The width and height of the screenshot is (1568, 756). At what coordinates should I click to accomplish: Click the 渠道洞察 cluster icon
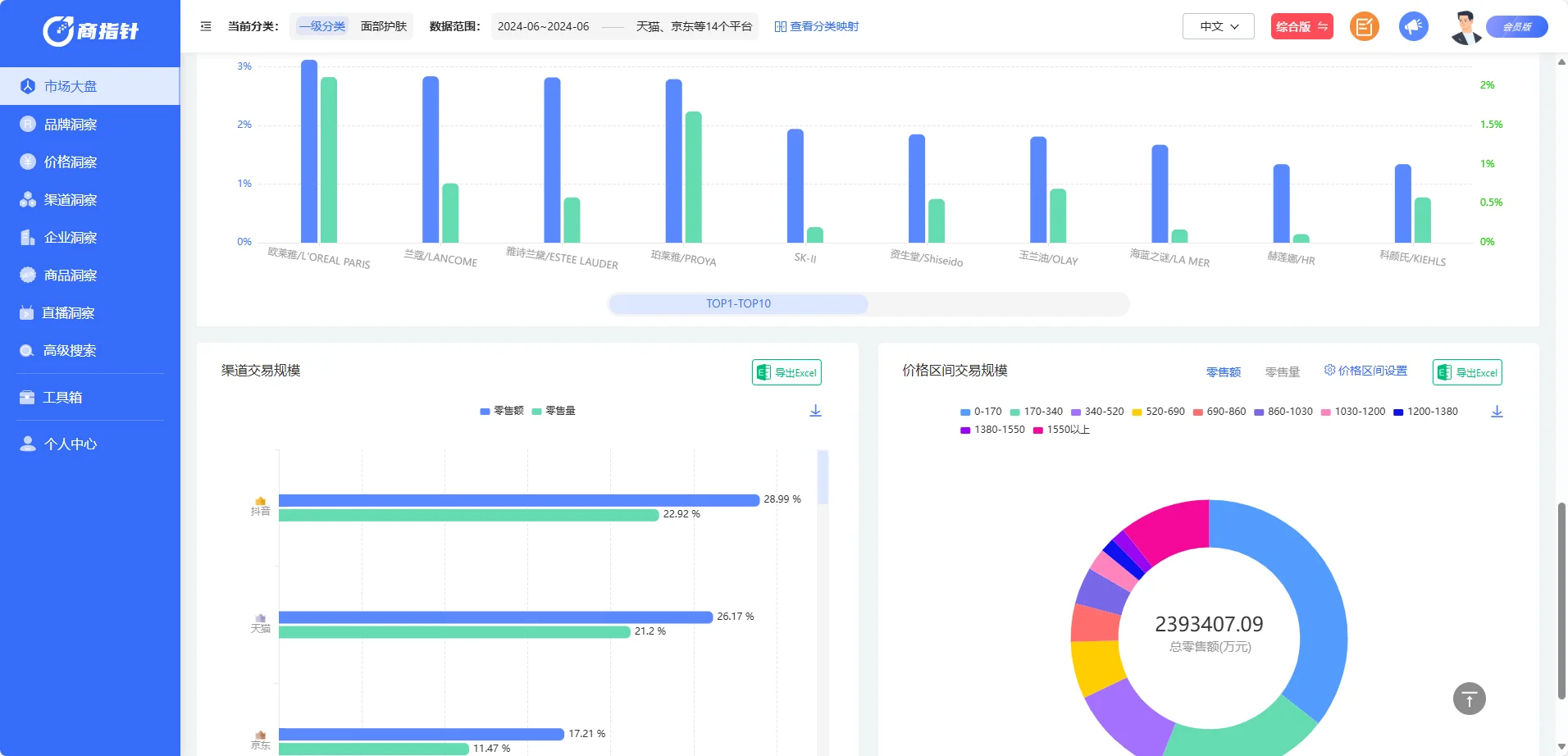click(x=27, y=199)
